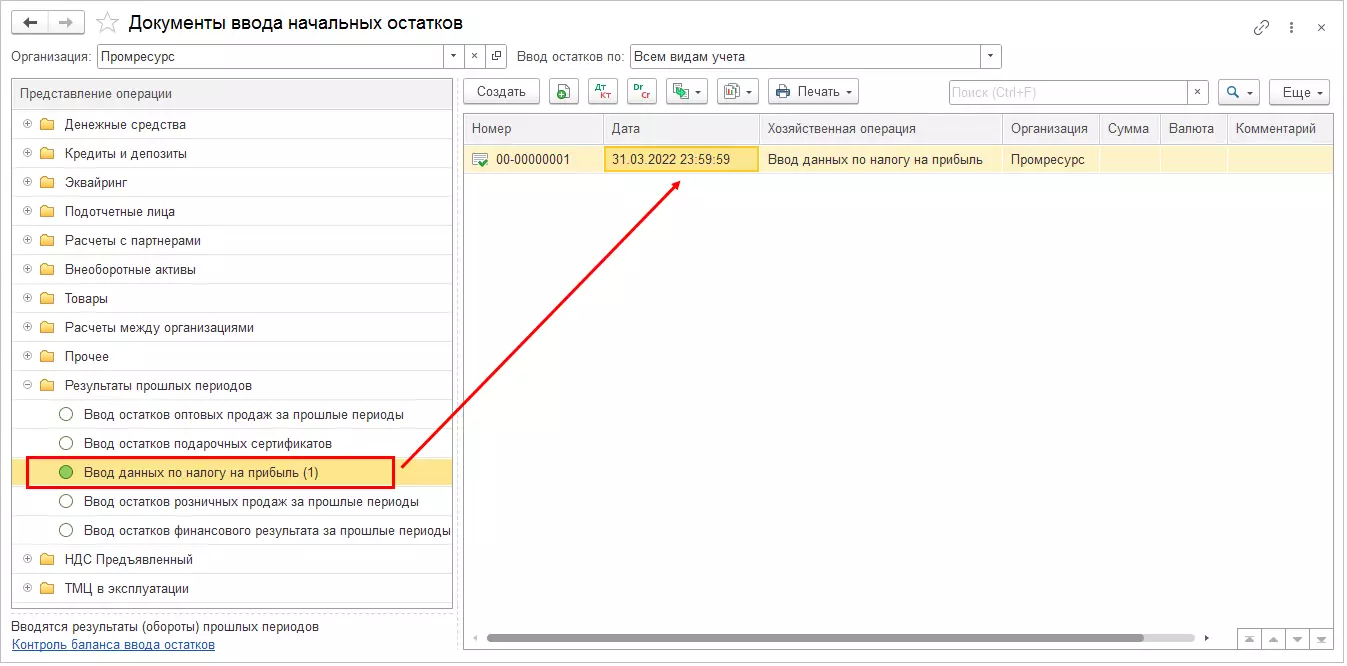Jump to the first row of the list
1347x666 pixels.
(1249, 638)
